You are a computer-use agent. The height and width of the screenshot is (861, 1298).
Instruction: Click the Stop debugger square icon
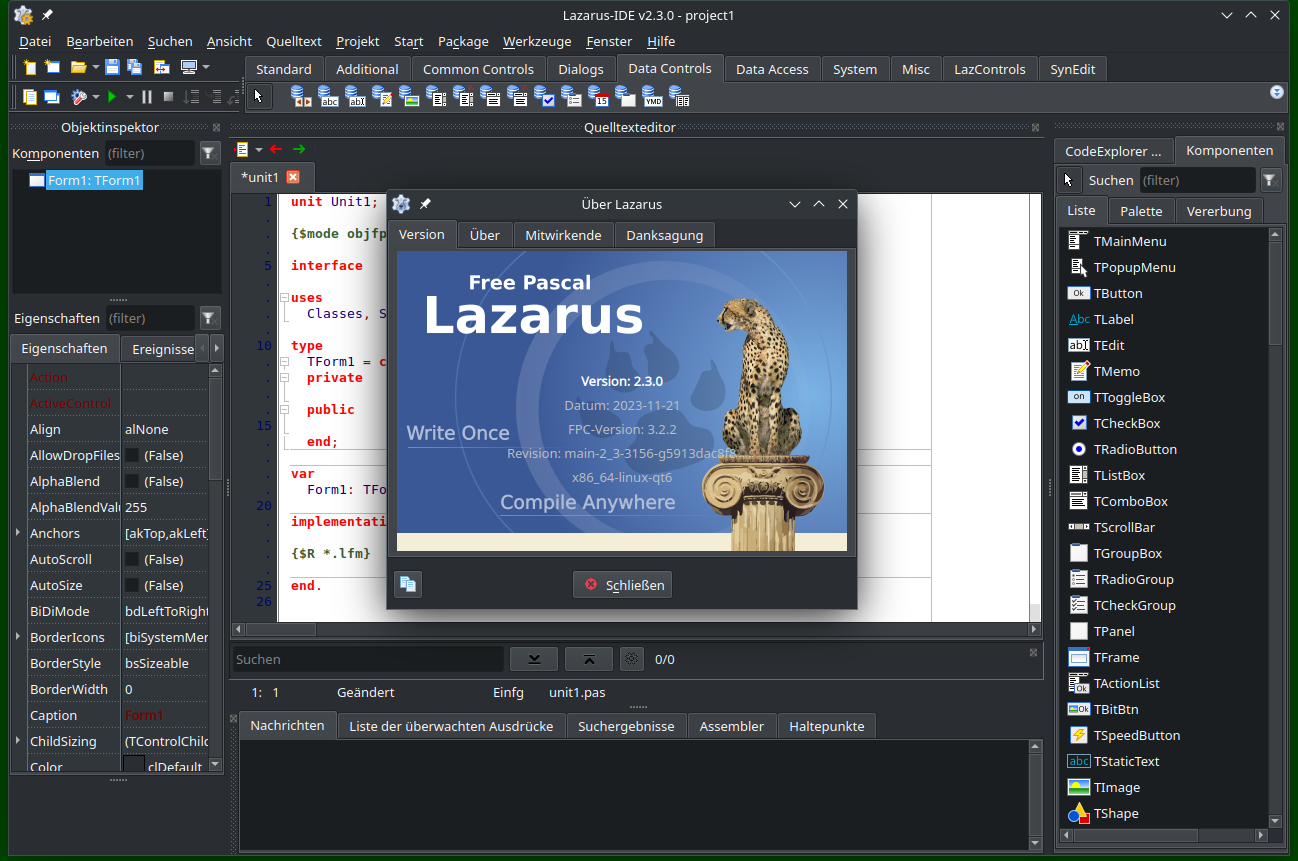point(168,97)
